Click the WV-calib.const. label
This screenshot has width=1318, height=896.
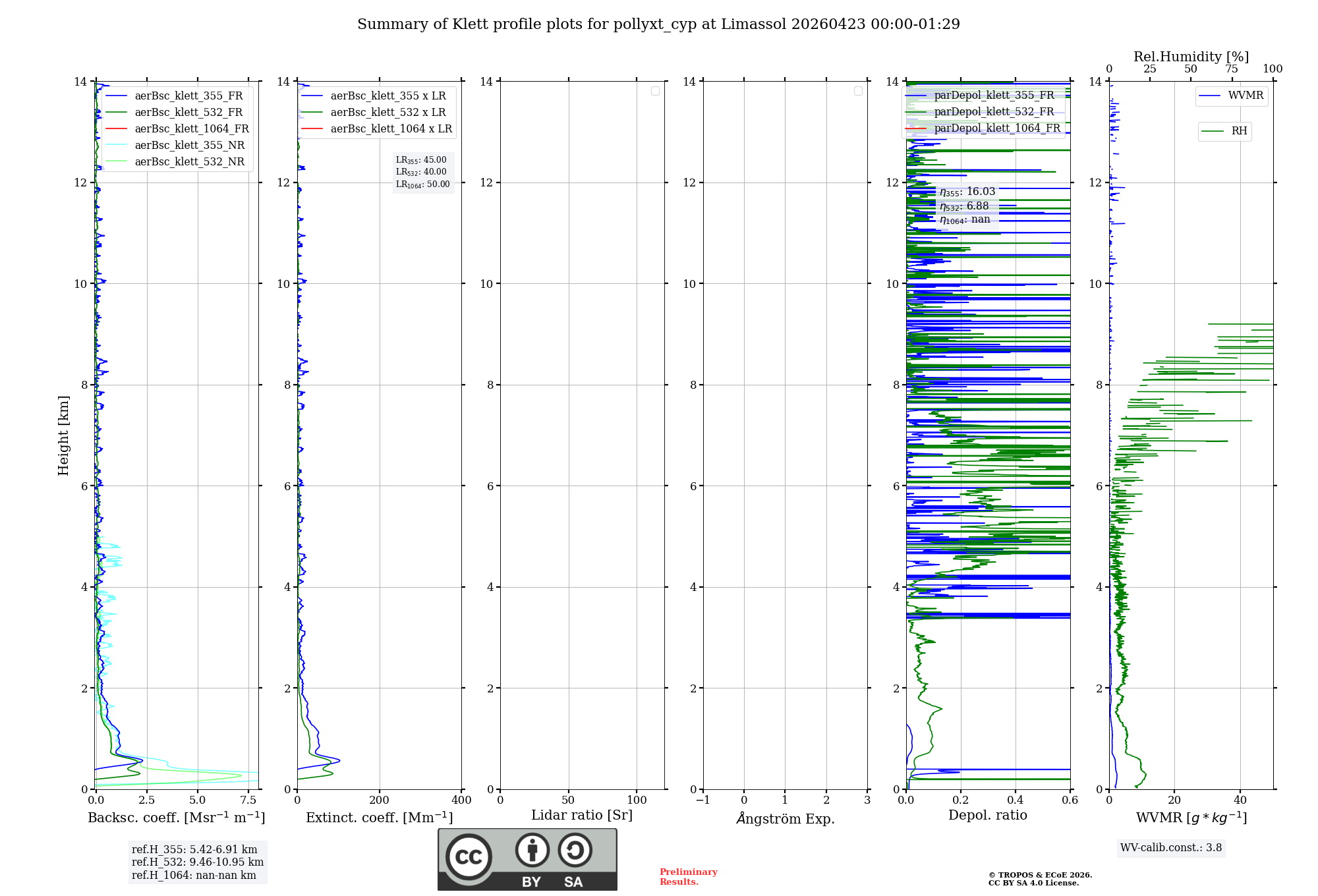pos(1170,848)
